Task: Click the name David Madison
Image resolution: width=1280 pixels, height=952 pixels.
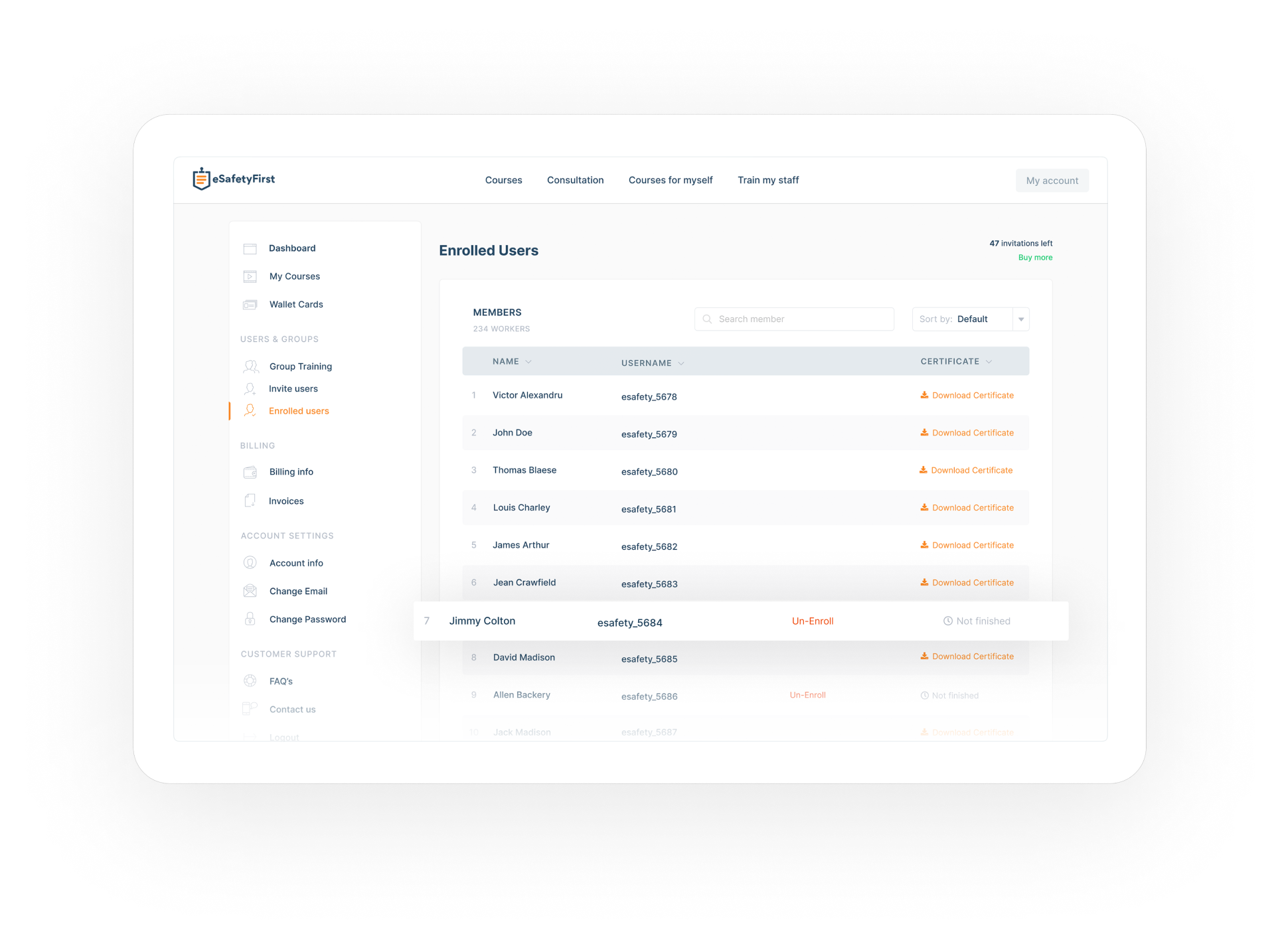Action: coord(524,657)
